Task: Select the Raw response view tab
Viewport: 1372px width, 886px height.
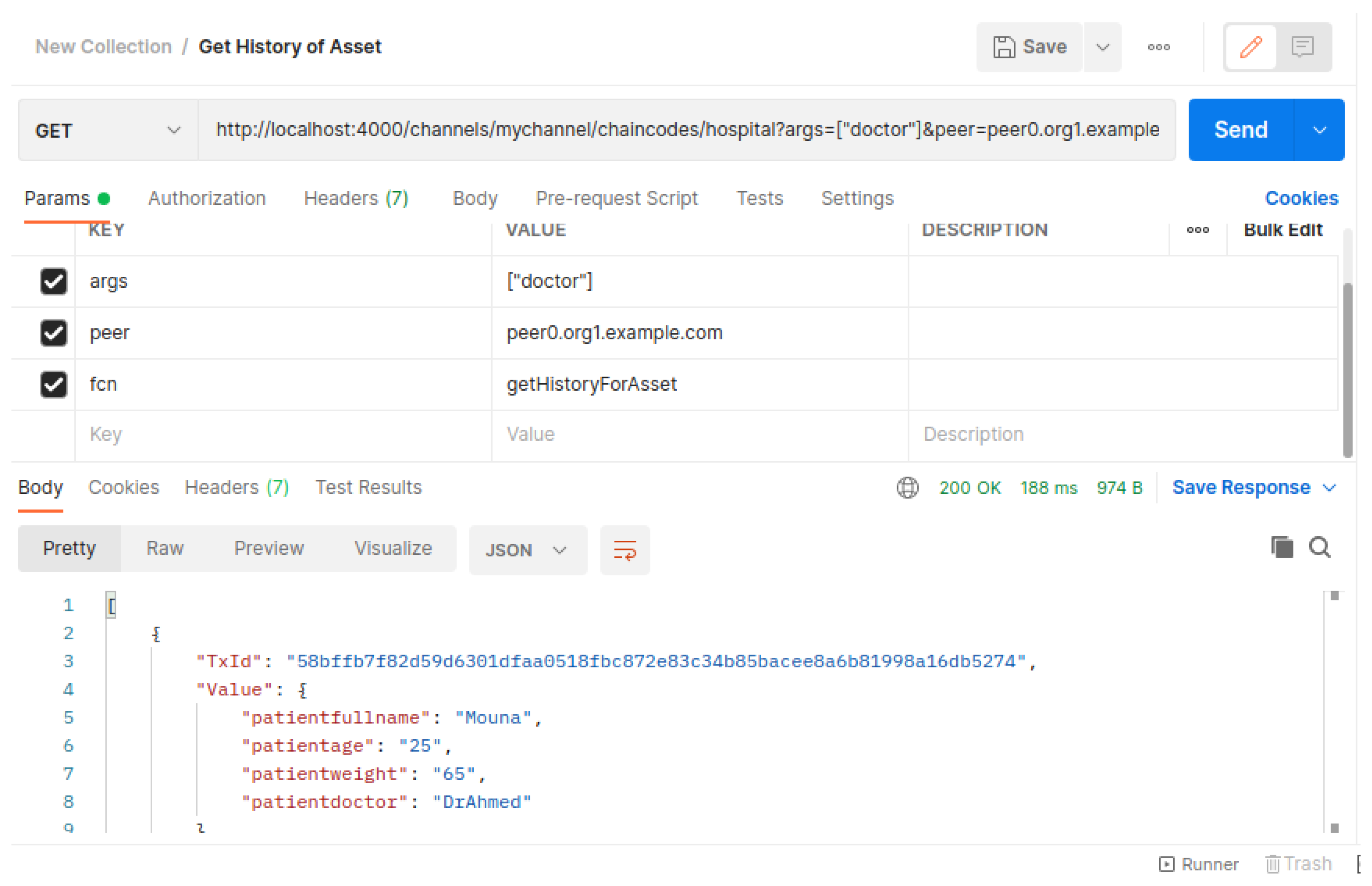Action: click(x=165, y=548)
